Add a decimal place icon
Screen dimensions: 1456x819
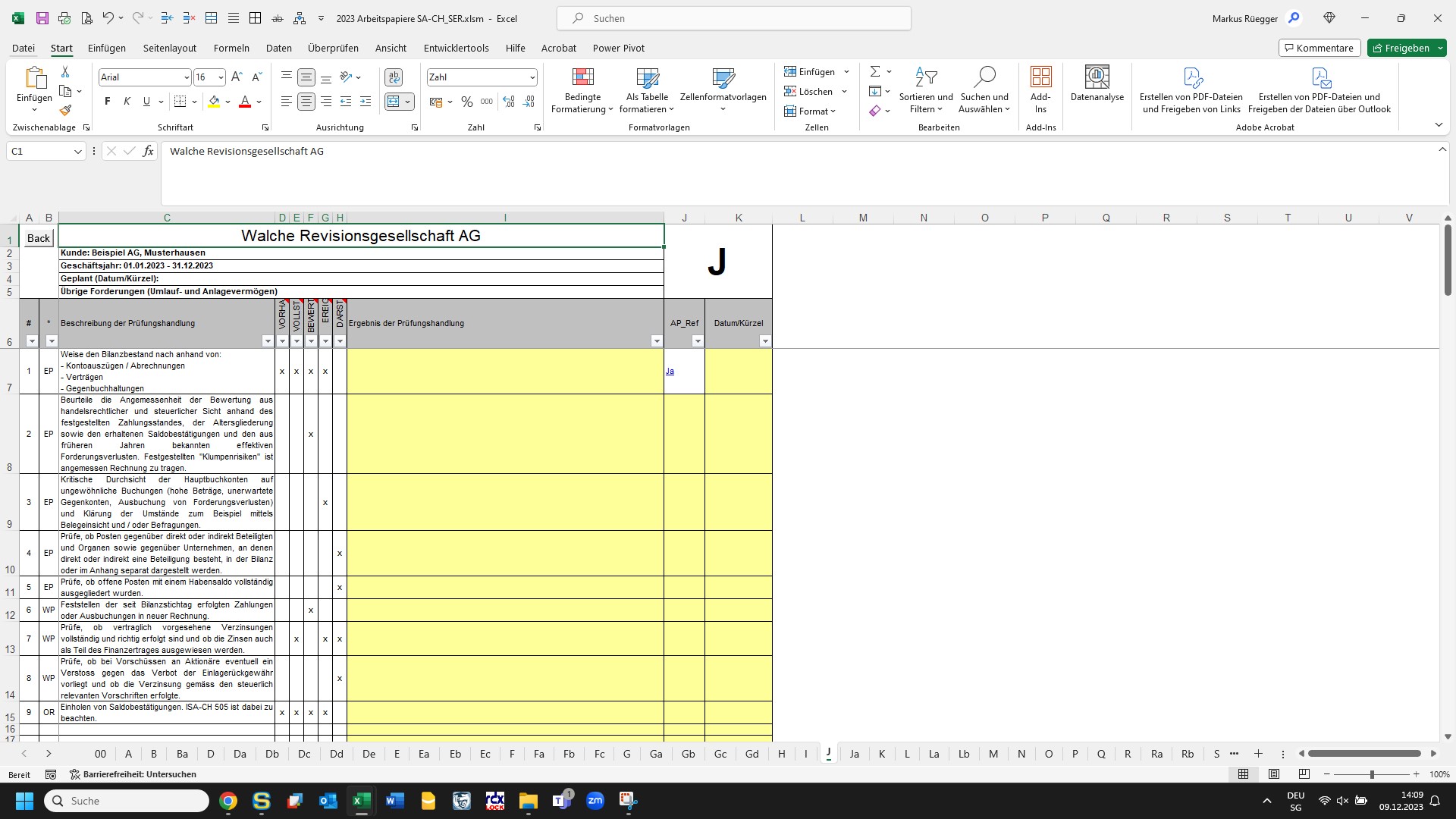click(x=508, y=102)
